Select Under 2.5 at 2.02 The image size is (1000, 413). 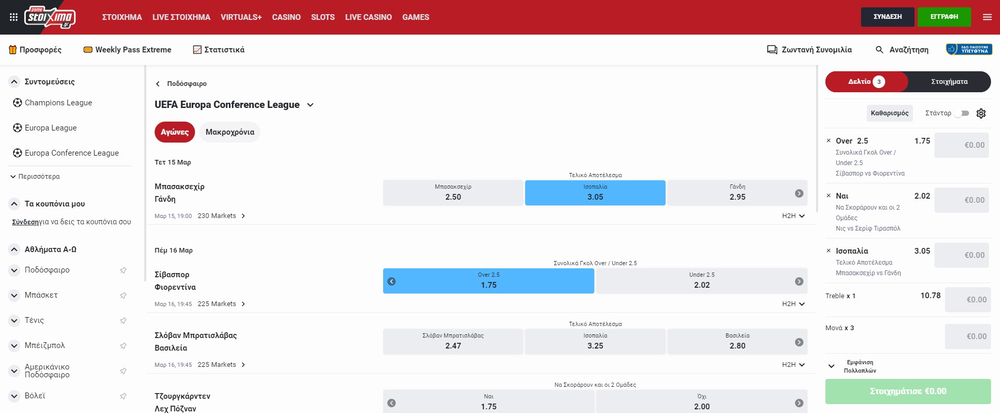(702, 280)
